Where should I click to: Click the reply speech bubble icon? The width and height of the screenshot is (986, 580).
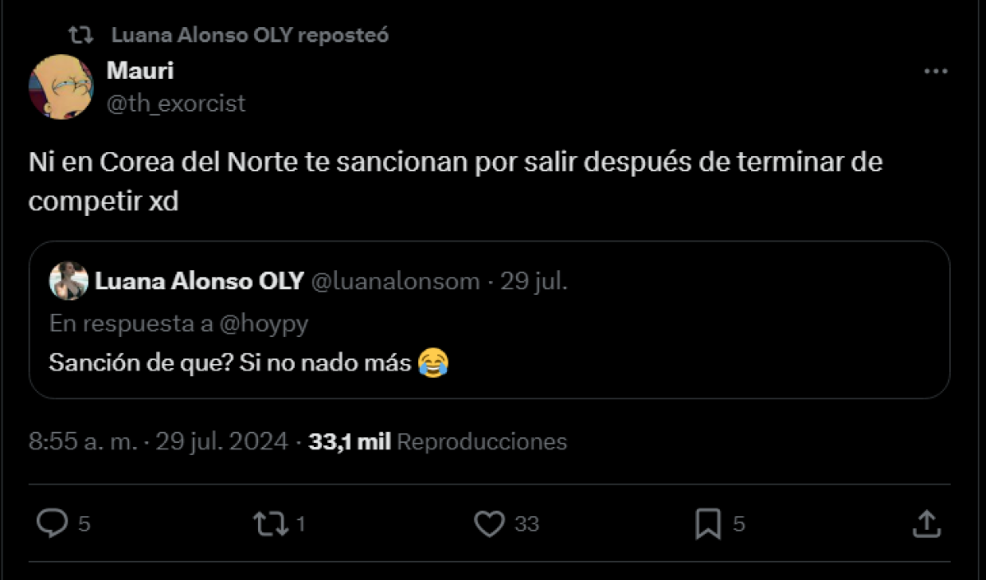click(x=52, y=523)
